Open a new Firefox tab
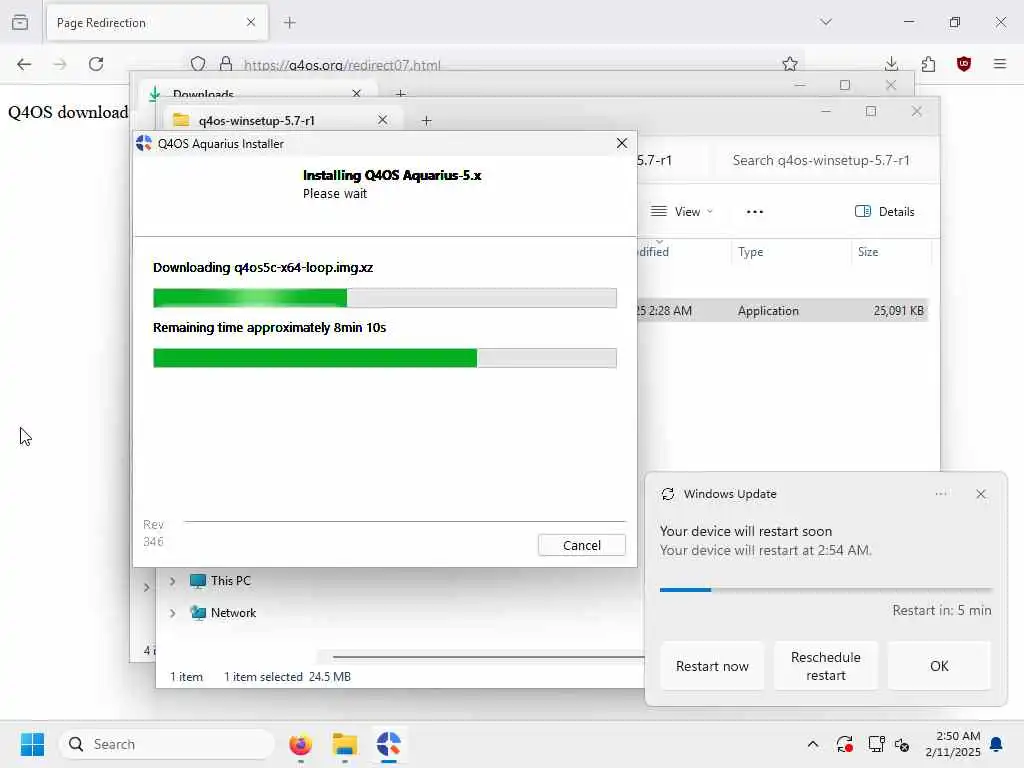1024x768 pixels. click(x=290, y=23)
